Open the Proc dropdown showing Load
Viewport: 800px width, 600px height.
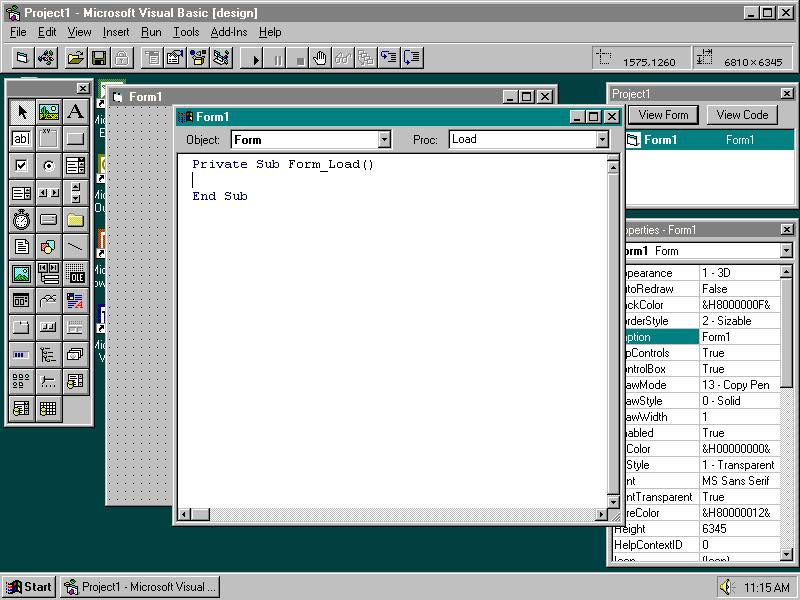(x=602, y=139)
